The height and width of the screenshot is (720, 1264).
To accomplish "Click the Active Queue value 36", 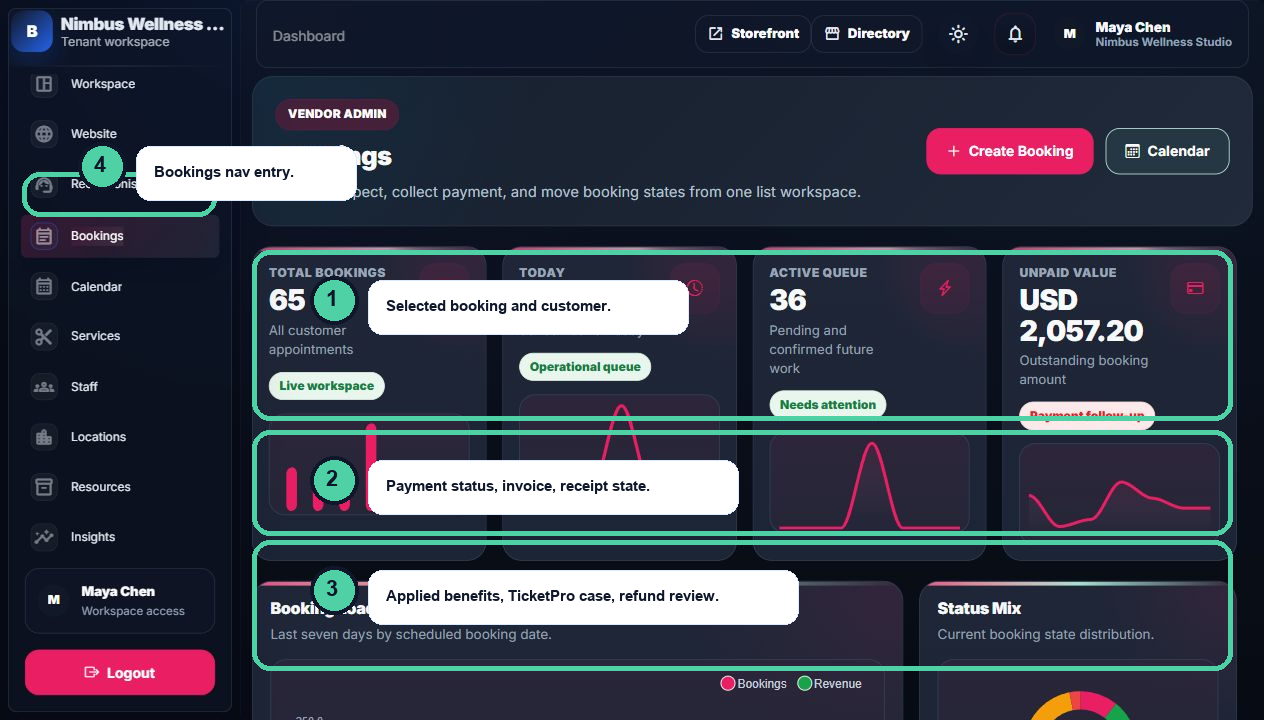I will point(788,300).
